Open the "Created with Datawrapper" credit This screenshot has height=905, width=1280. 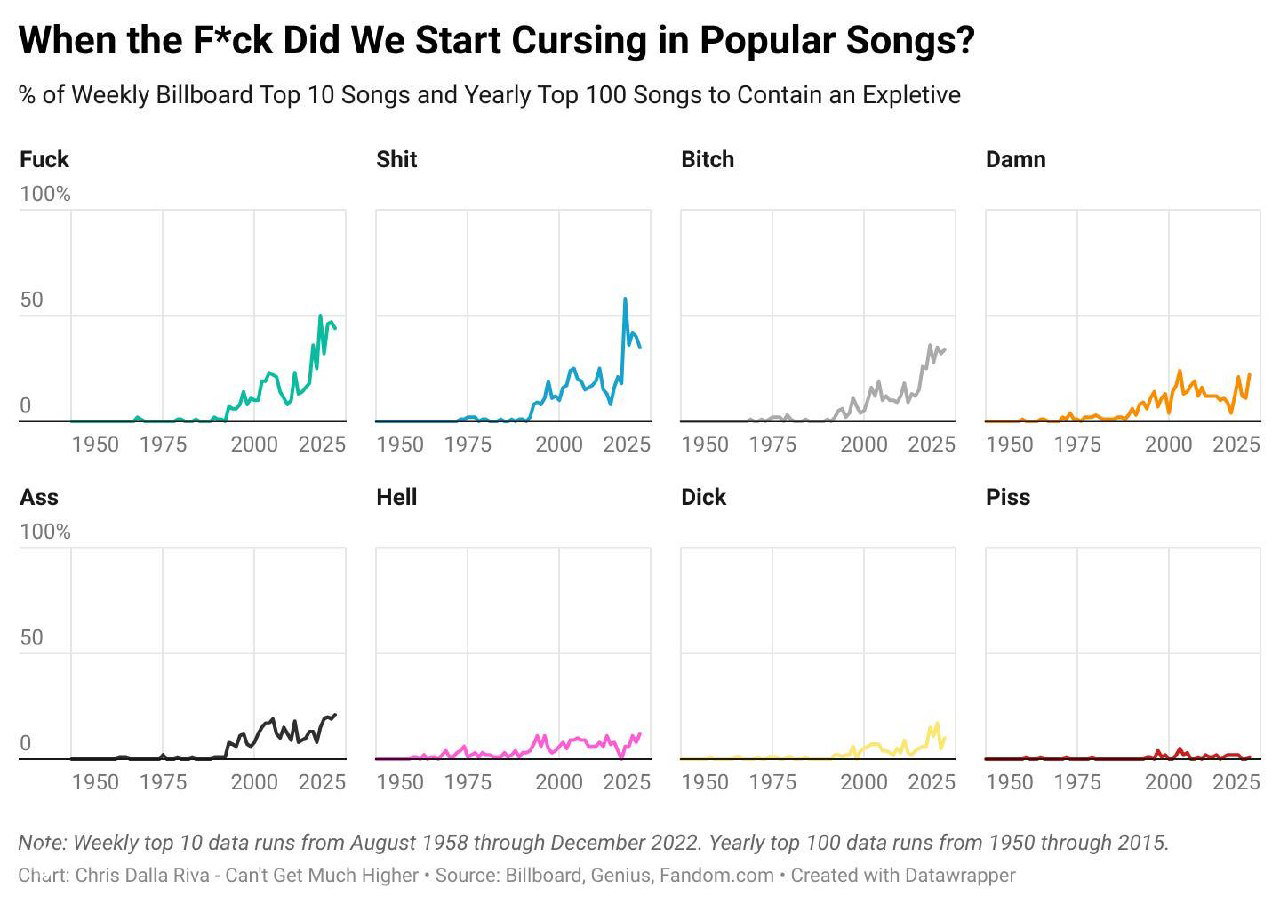(x=903, y=875)
